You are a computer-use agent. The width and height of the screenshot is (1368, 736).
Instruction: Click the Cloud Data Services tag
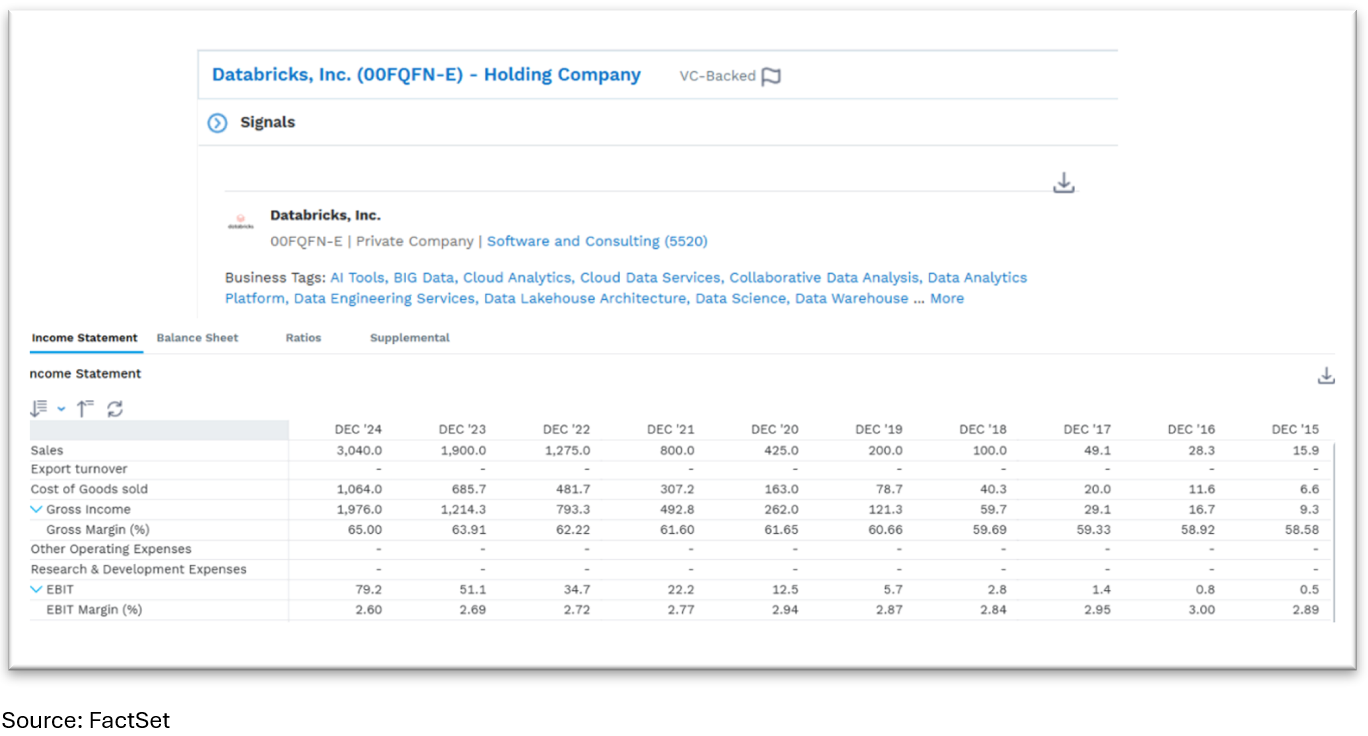tap(650, 278)
